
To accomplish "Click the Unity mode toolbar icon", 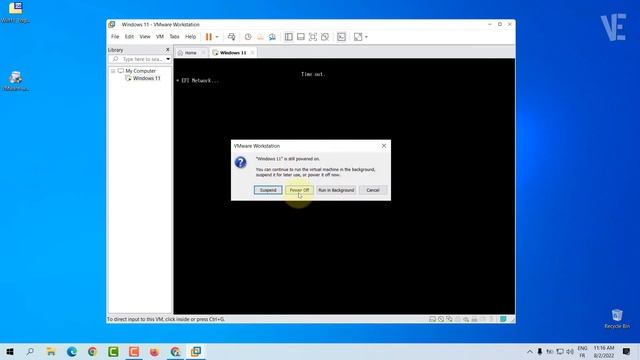I will pyautogui.click(x=325, y=37).
